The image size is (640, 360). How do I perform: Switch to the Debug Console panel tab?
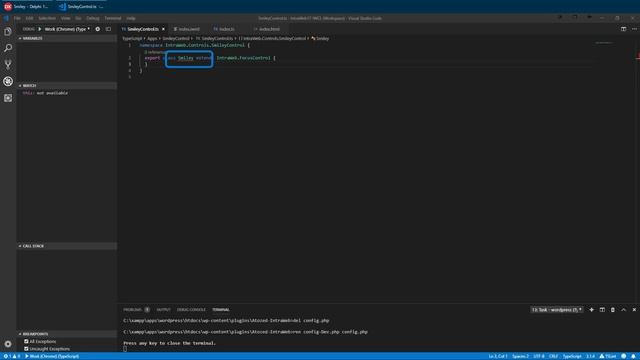(x=191, y=310)
